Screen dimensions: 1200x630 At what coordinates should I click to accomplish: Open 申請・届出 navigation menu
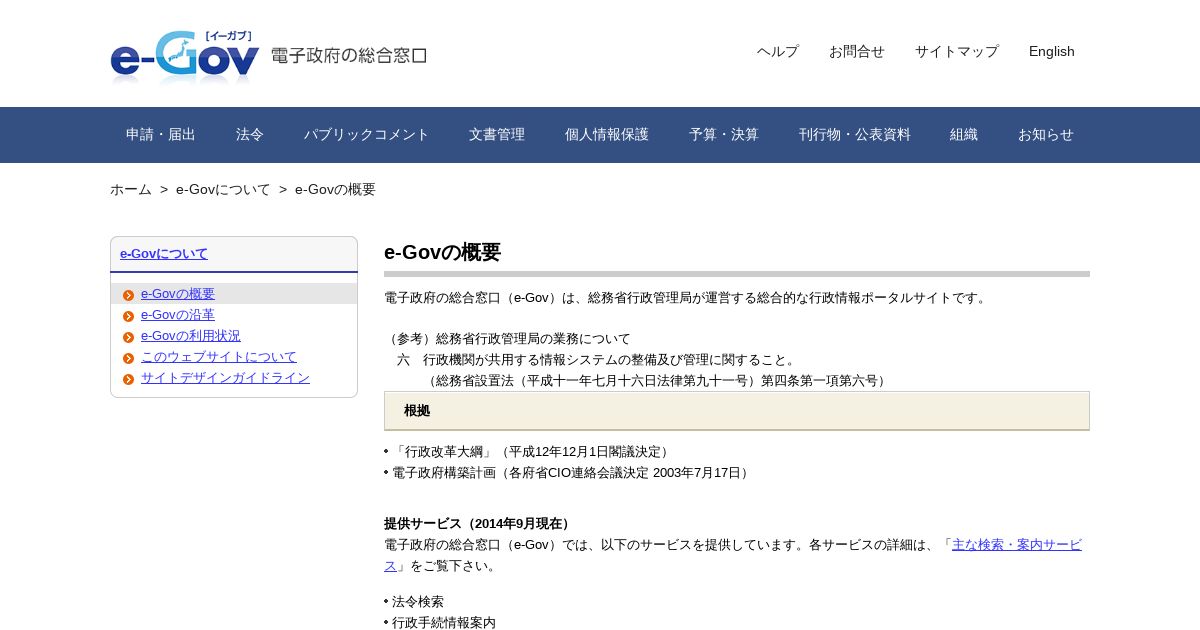coord(161,134)
